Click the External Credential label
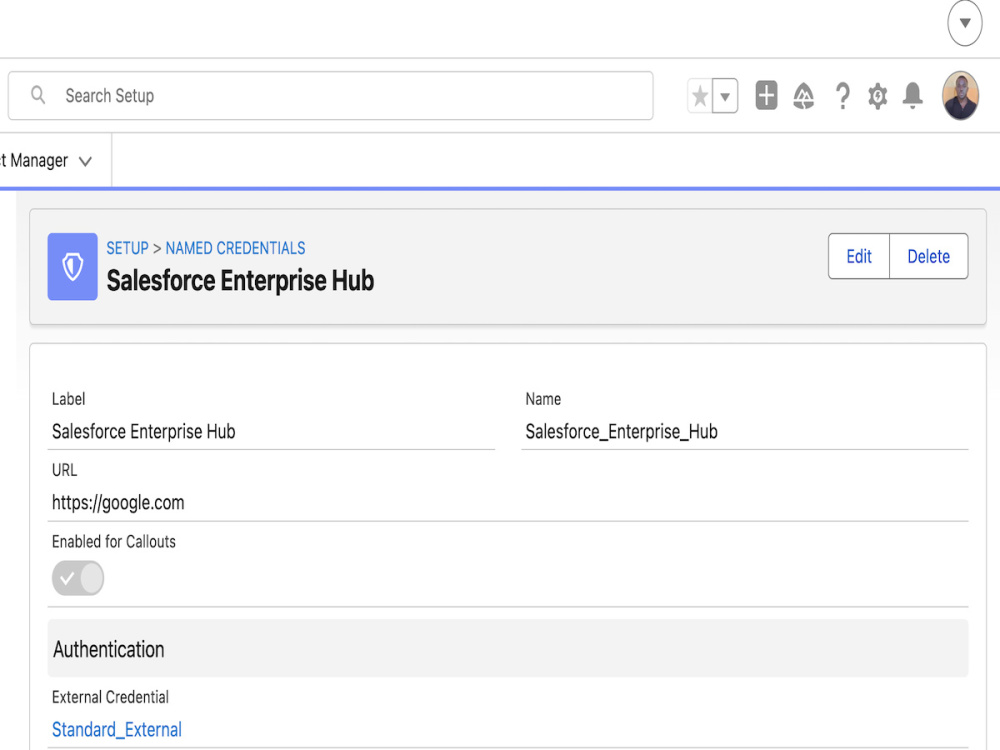 [x=110, y=697]
